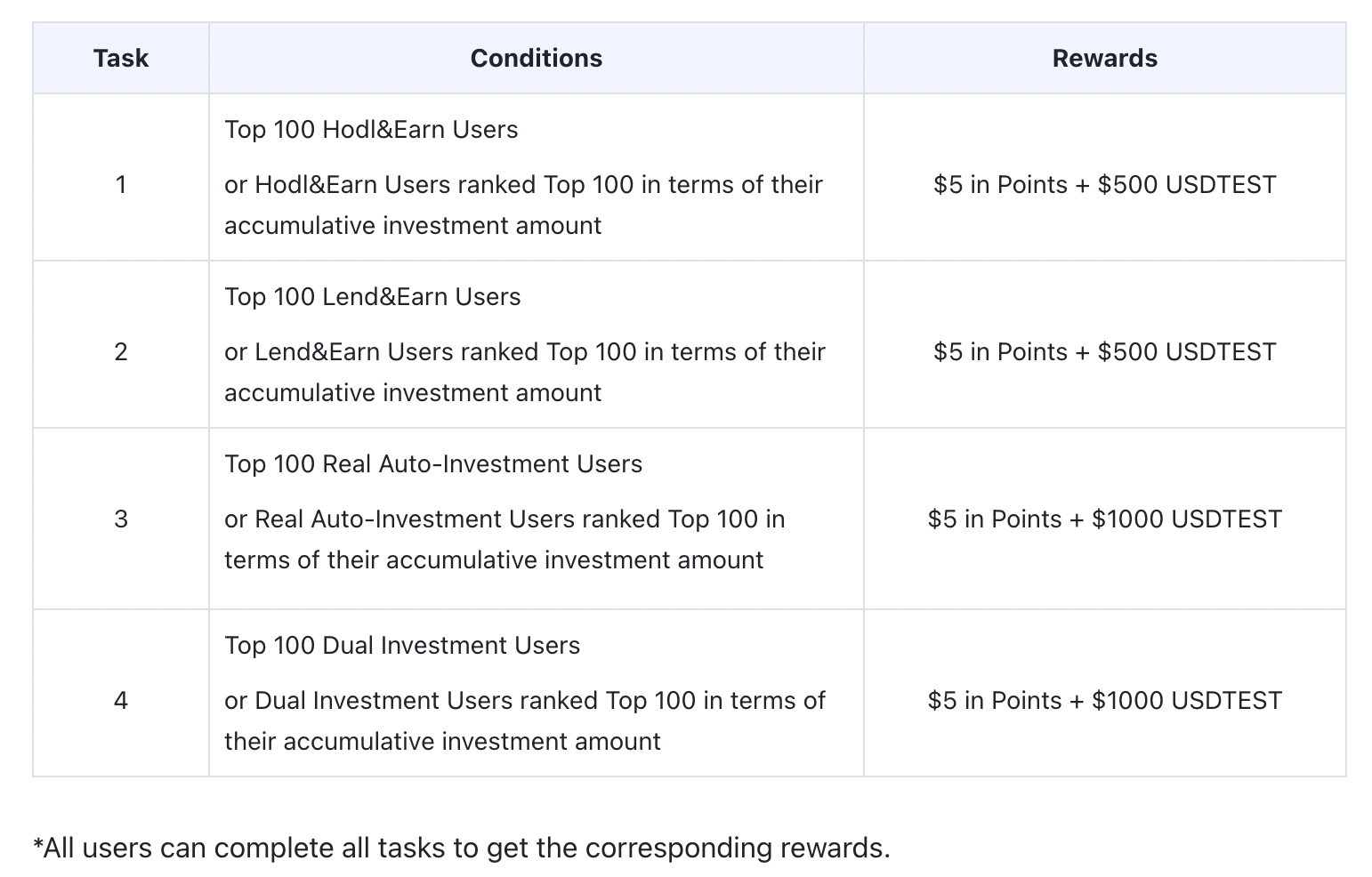Click the footnote about completing all tasks
Viewport: 1372px width, 877px height.
tap(461, 849)
